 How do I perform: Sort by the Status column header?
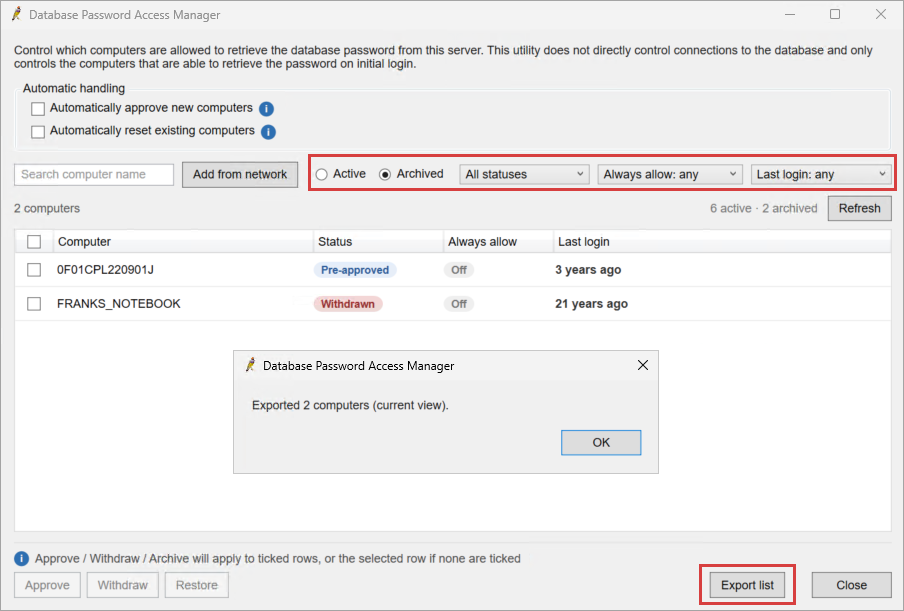378,242
